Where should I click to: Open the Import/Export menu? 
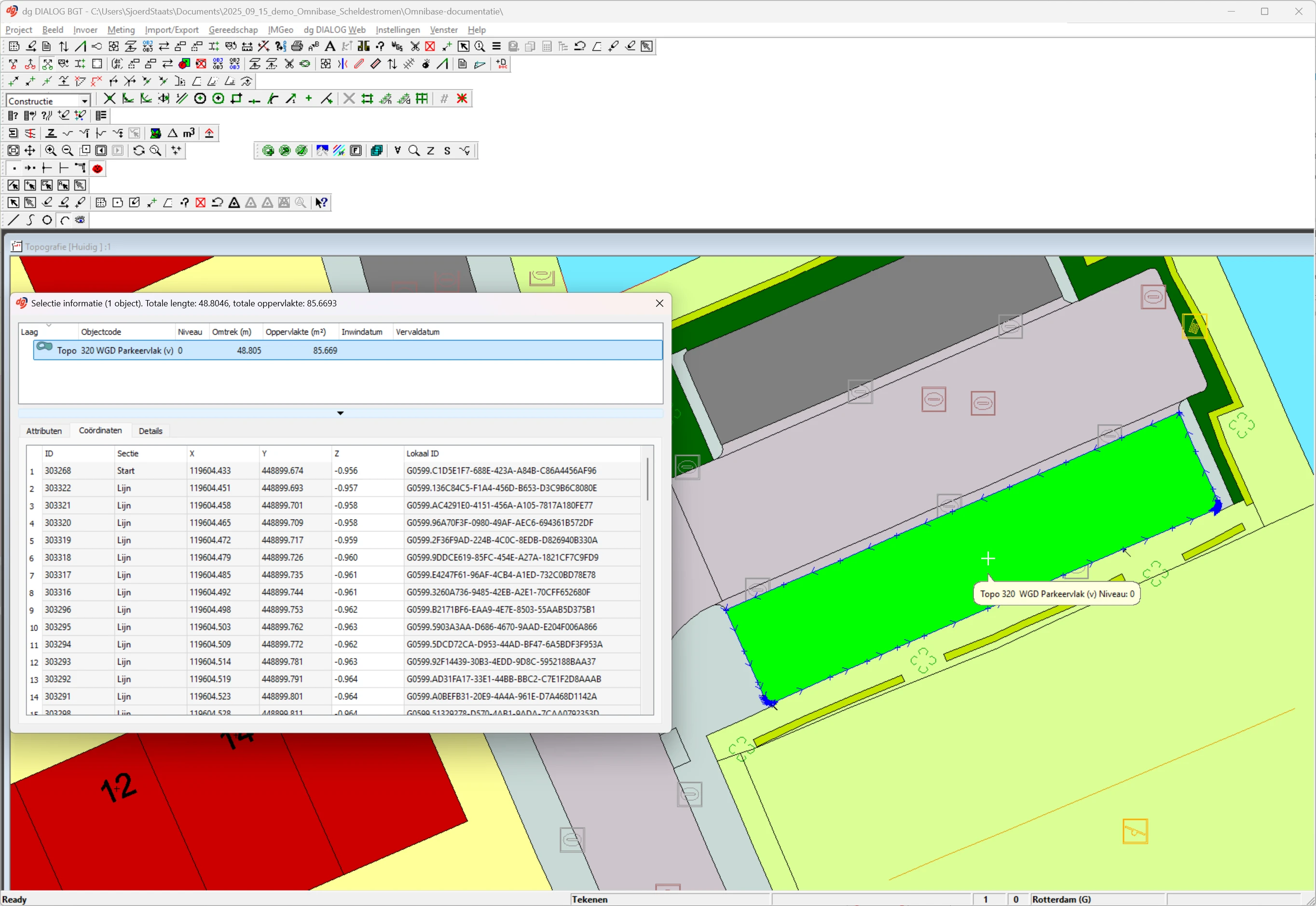point(171,29)
